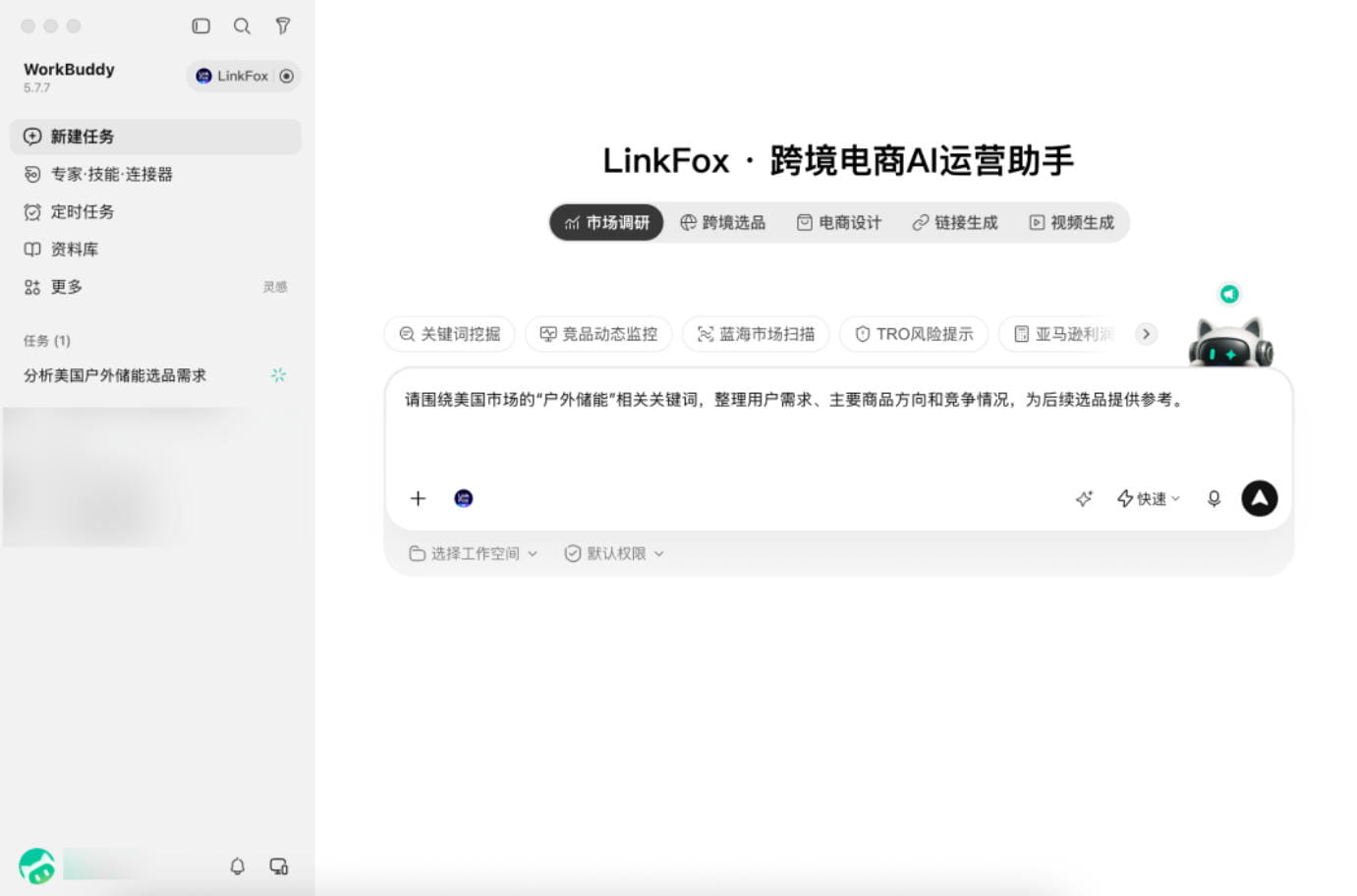Choose the 竞品动态监控 suggestion chip
Image resolution: width=1357 pixels, height=896 pixels.
(x=598, y=334)
